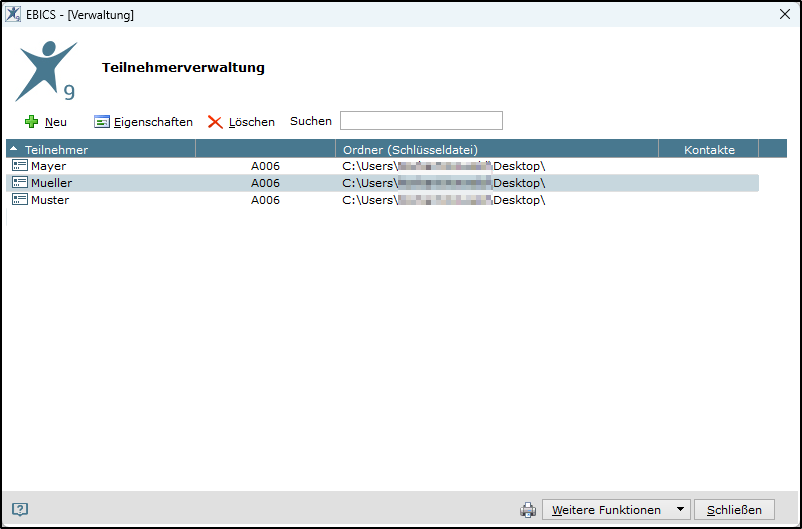Click A006 in Mayer row
The image size is (802, 529).
pyautogui.click(x=265, y=166)
